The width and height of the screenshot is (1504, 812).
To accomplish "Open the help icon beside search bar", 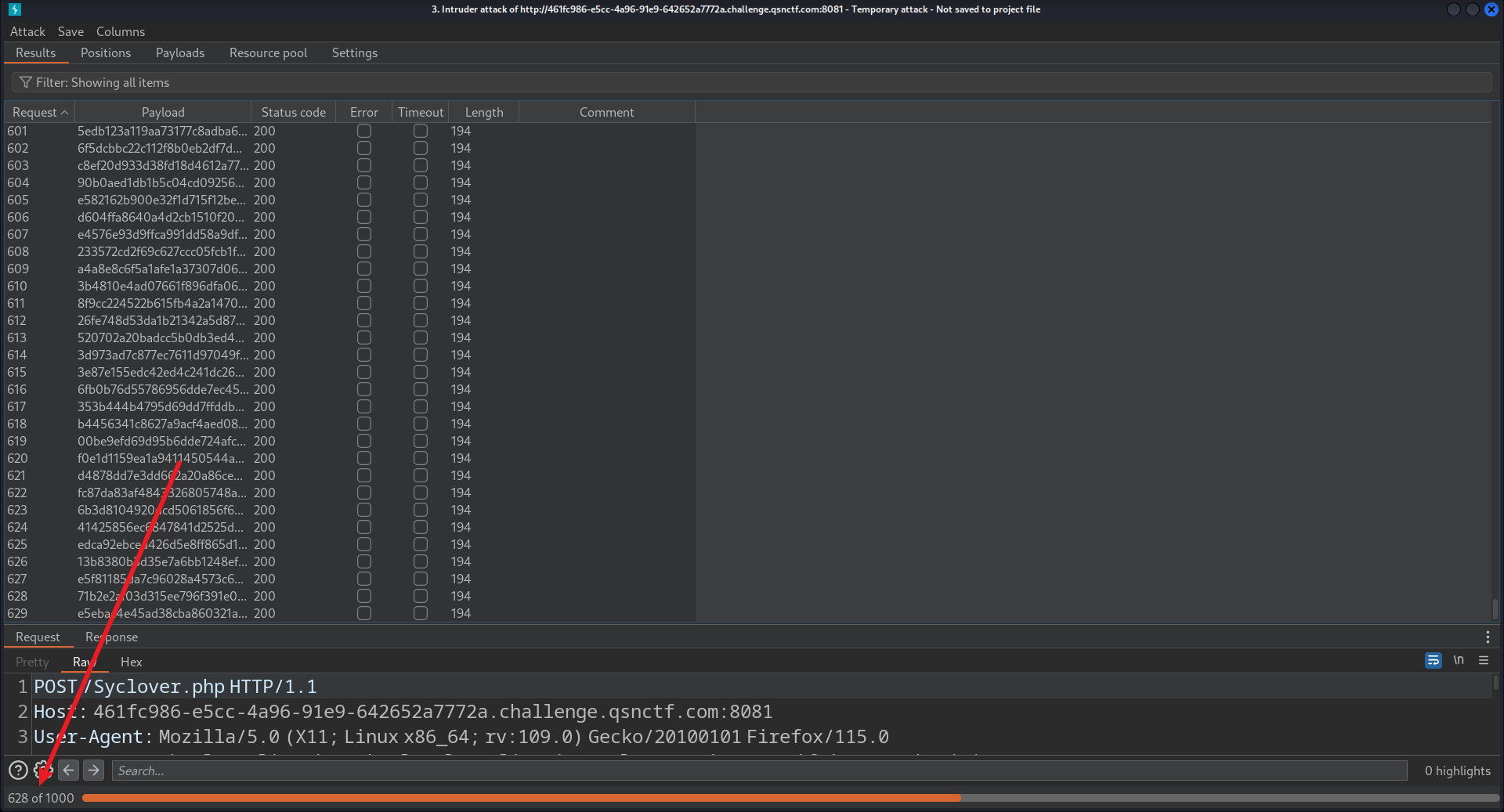I will pyautogui.click(x=18, y=770).
